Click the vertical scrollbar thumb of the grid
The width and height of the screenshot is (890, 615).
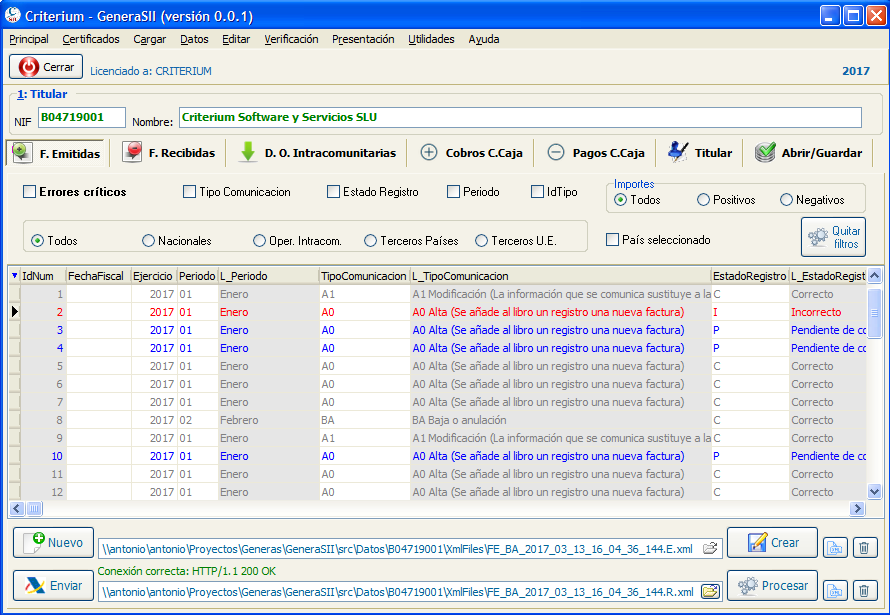pos(874,312)
